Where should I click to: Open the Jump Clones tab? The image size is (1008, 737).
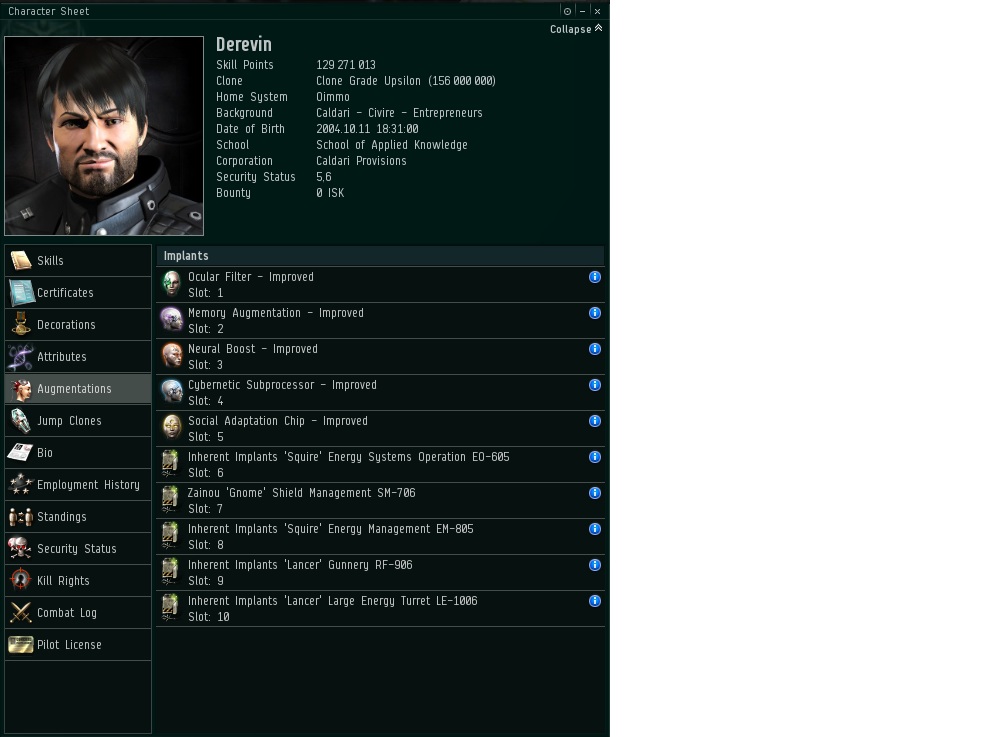(78, 421)
